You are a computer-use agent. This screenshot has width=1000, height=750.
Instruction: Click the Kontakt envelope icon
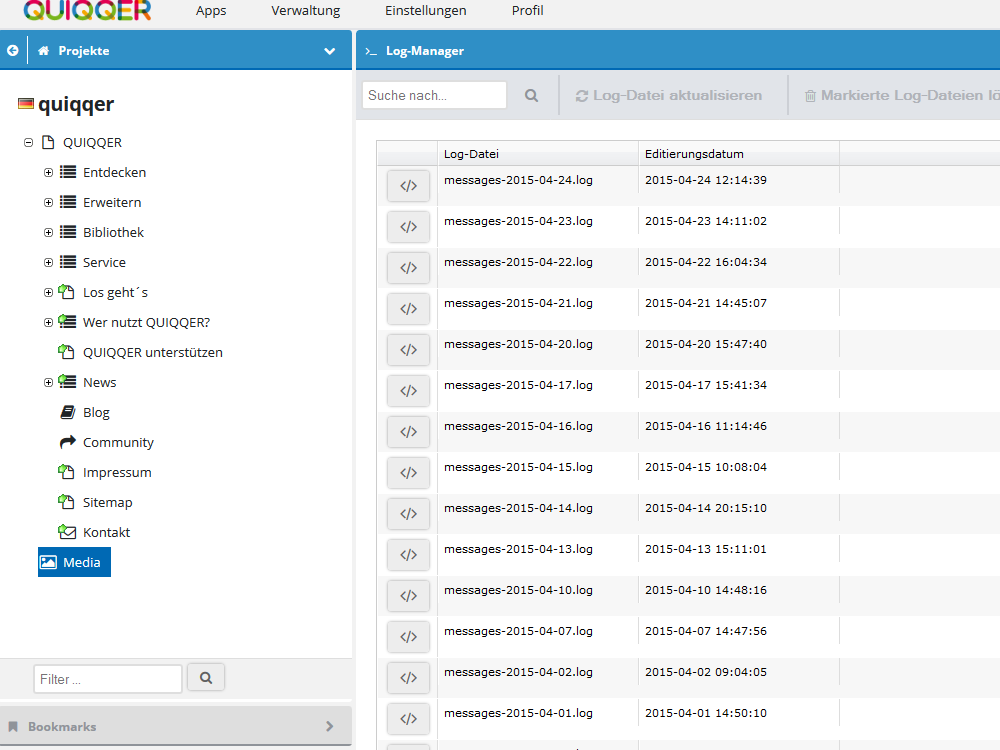pos(67,531)
